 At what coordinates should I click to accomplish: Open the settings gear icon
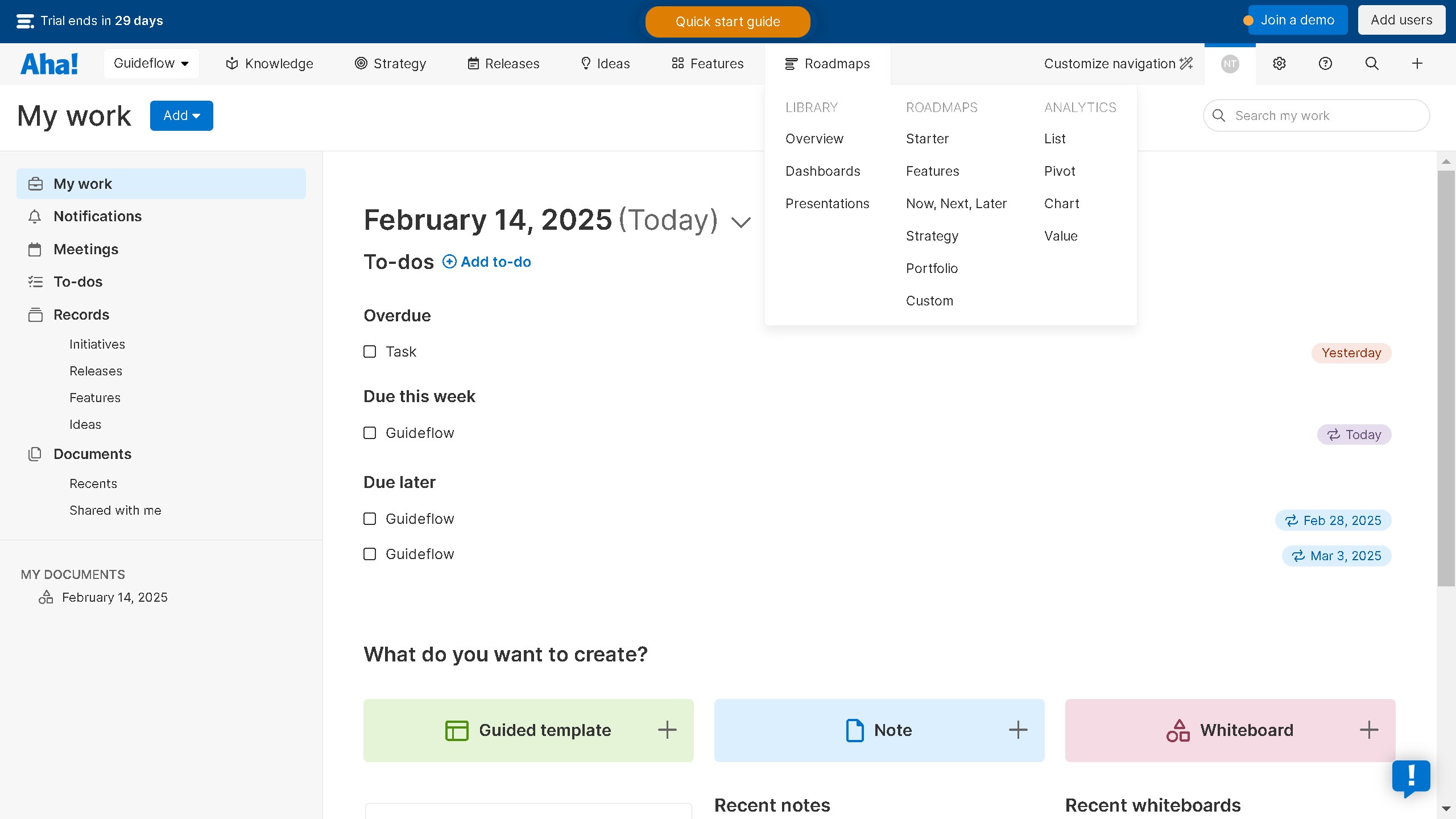1279,63
